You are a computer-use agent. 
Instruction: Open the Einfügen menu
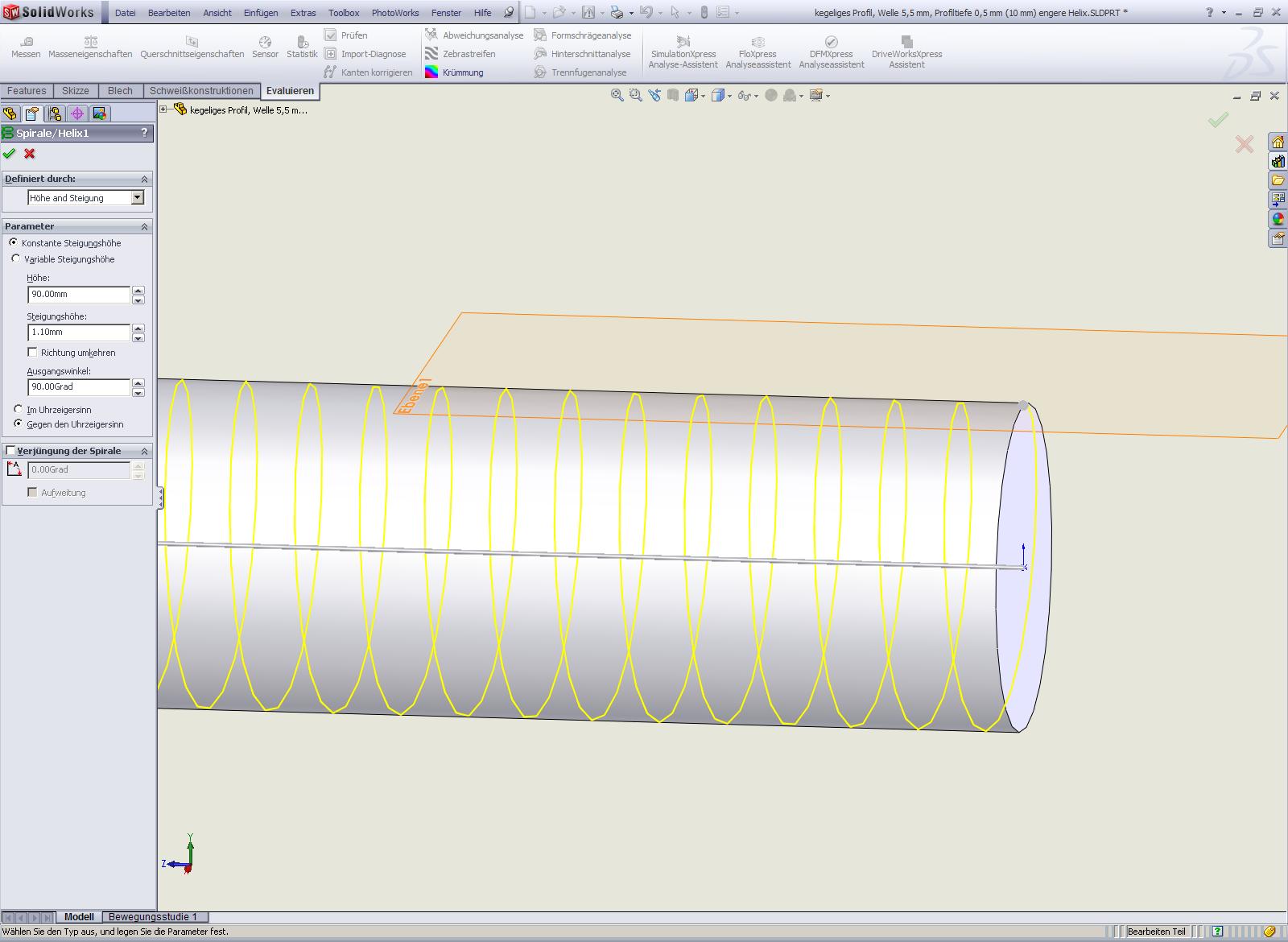[261, 13]
